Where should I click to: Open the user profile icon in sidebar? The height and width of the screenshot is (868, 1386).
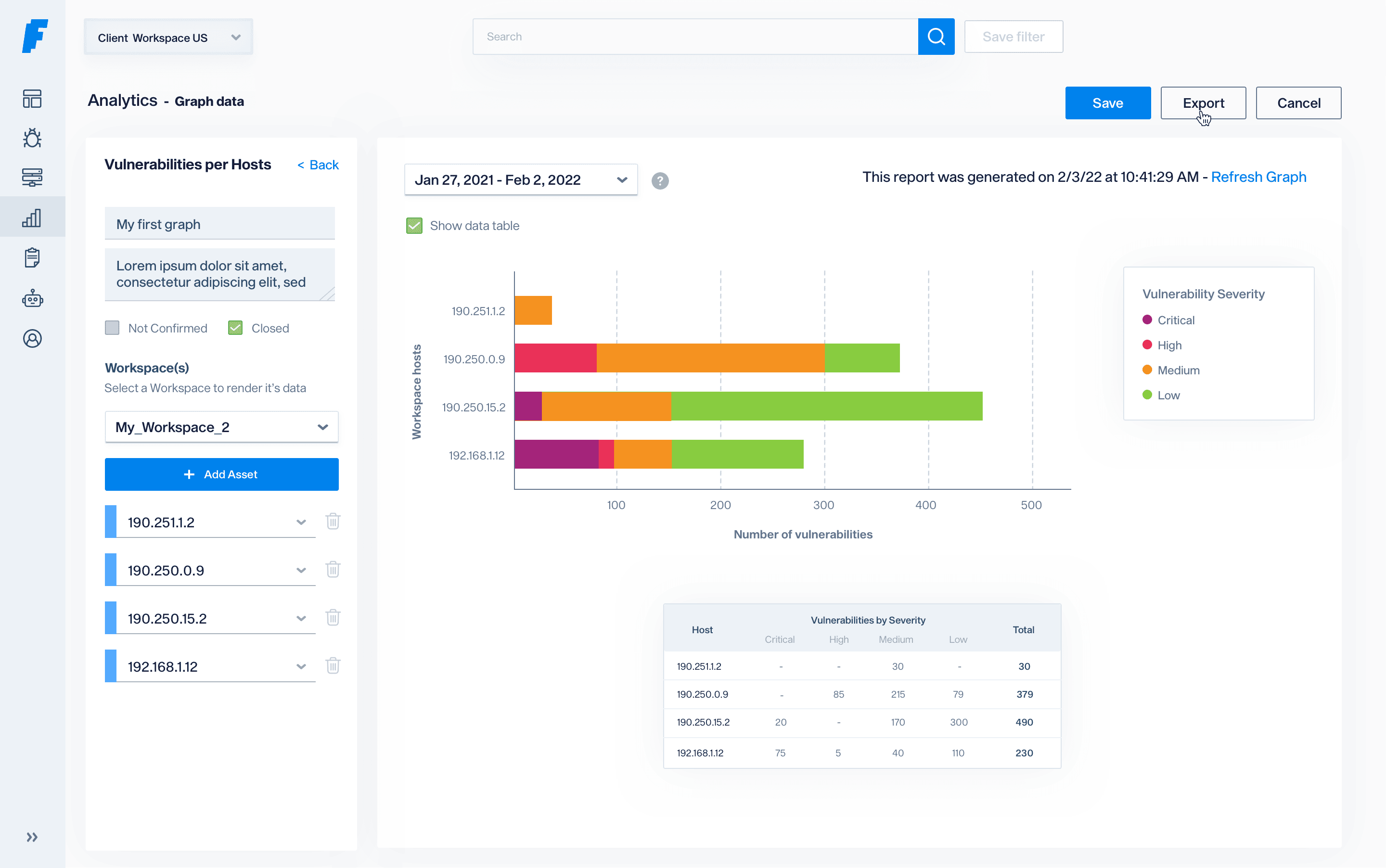pos(32,339)
